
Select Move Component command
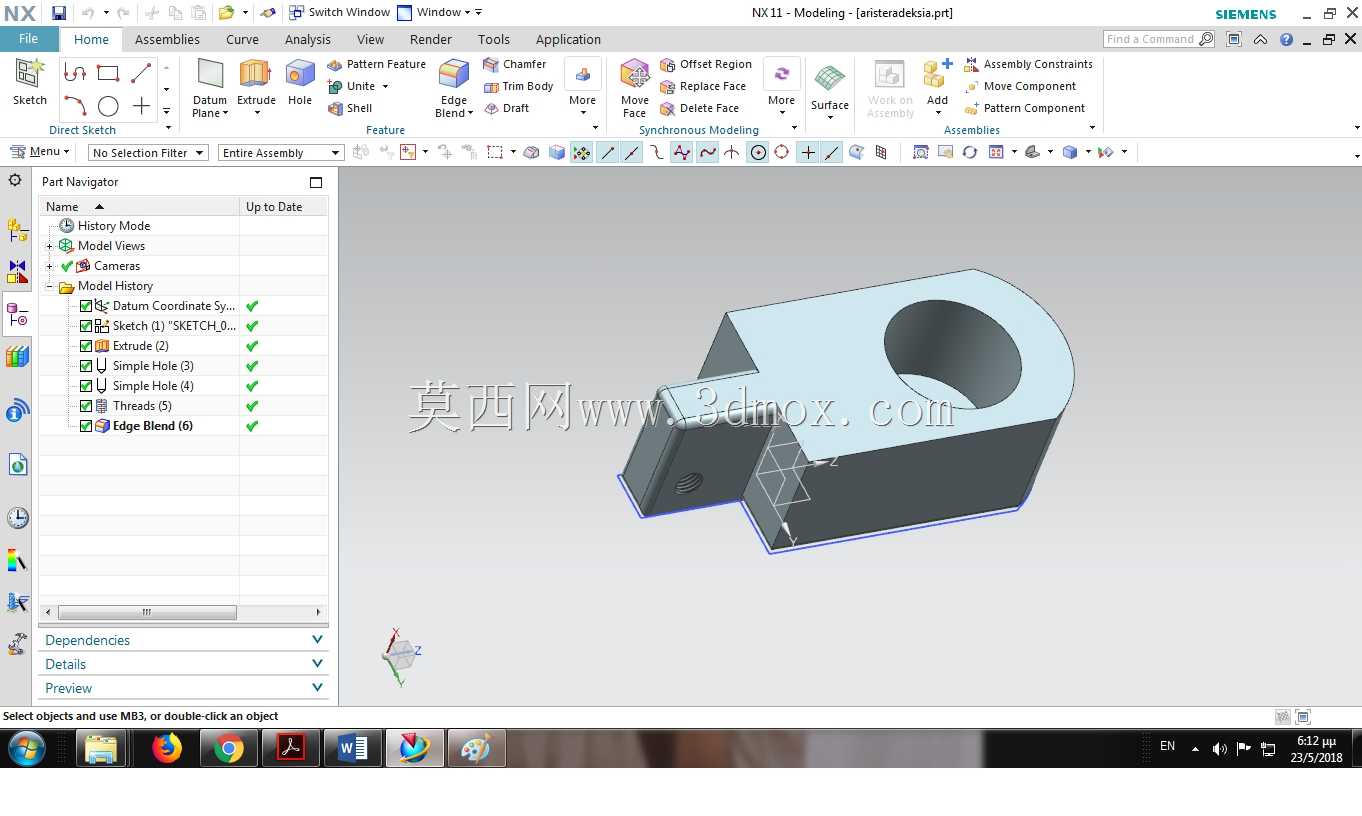point(1020,86)
